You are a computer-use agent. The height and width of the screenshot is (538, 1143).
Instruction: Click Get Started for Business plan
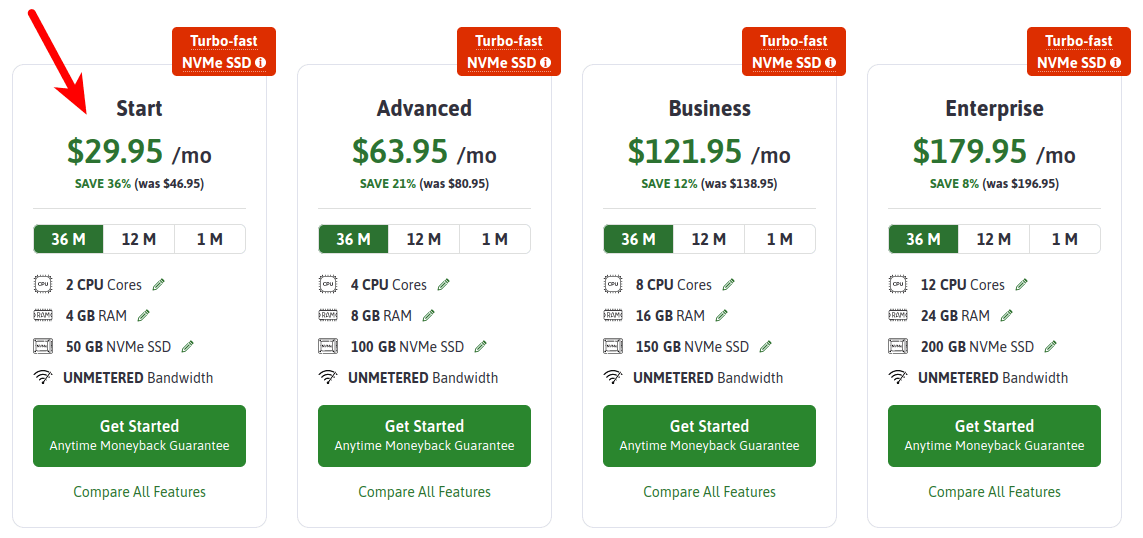709,435
